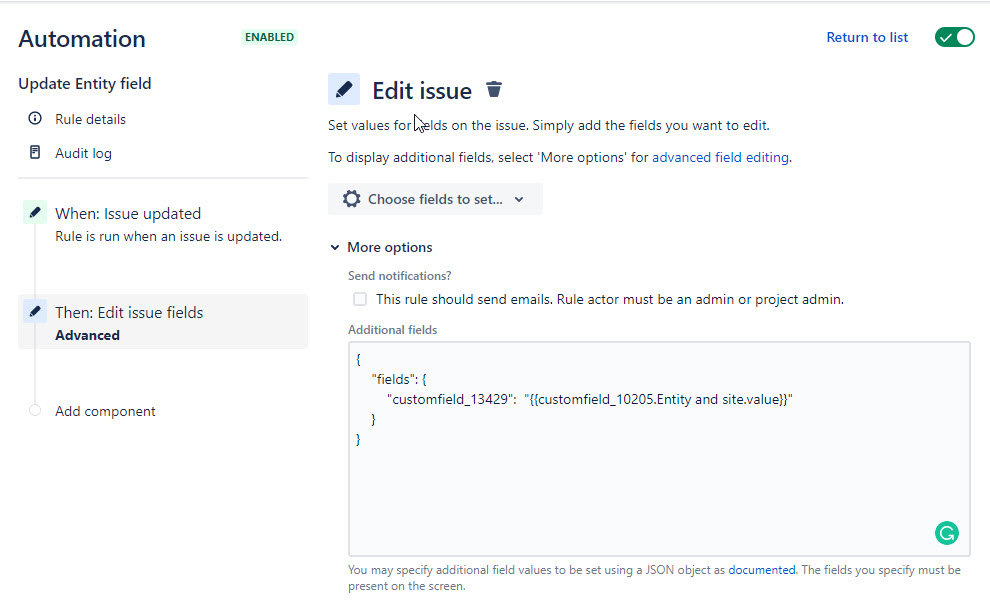Click the Additional fields label

(x=393, y=330)
